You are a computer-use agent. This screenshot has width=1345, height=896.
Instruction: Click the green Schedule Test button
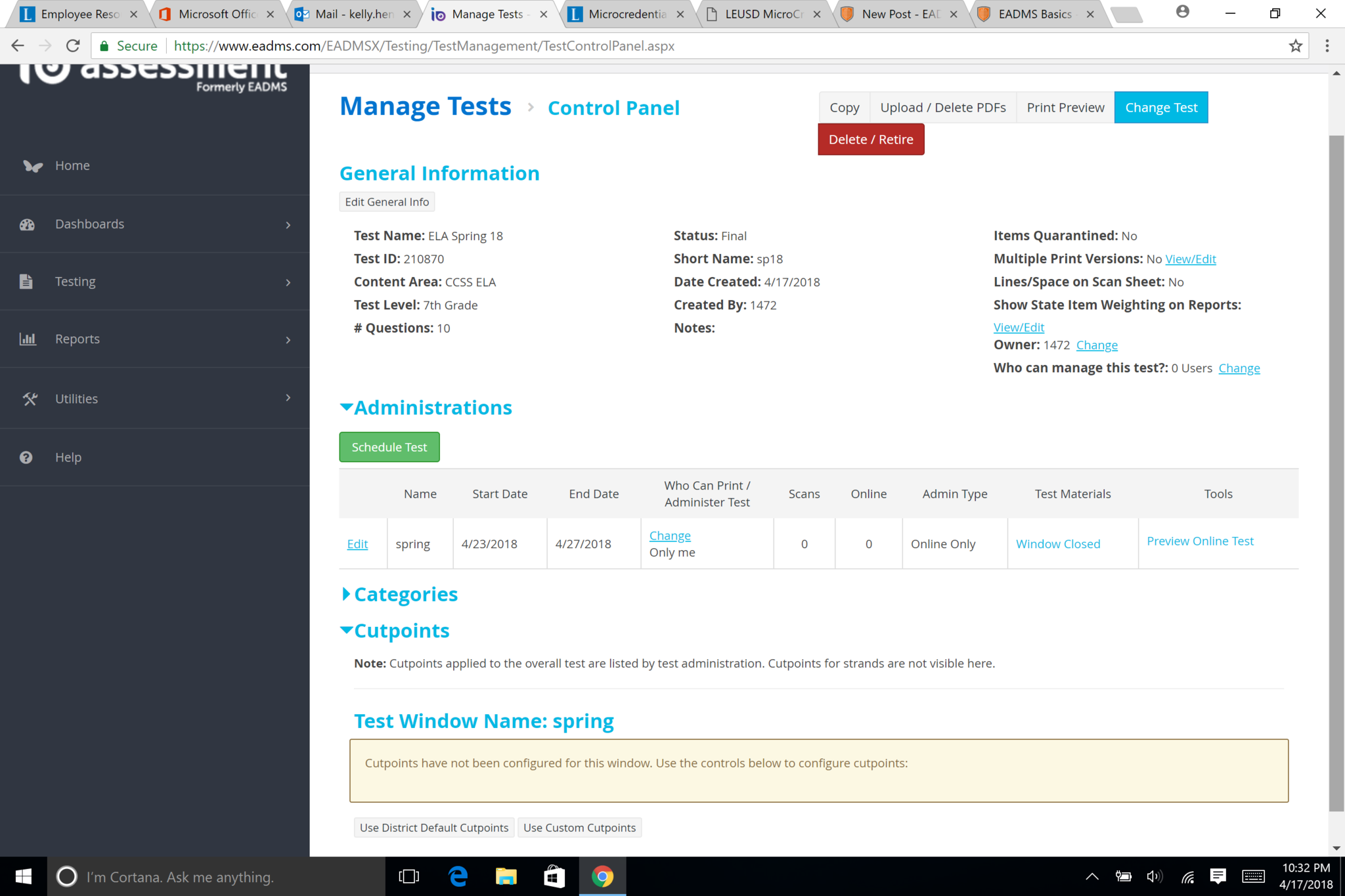tap(389, 447)
